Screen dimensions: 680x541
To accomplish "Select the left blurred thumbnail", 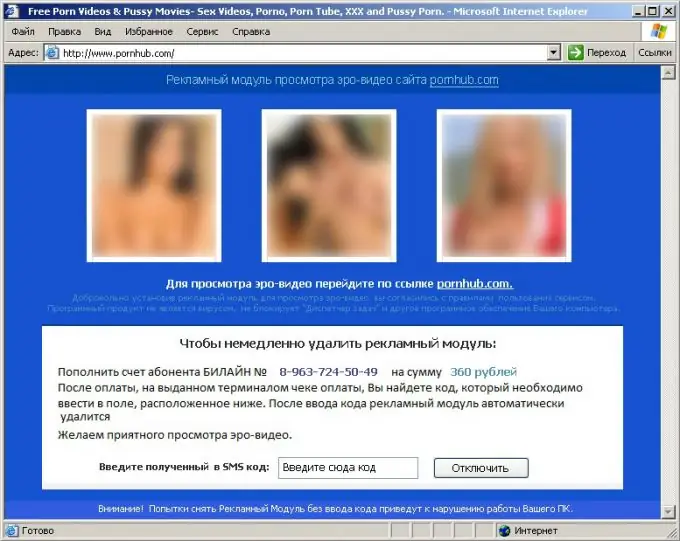I will [154, 186].
